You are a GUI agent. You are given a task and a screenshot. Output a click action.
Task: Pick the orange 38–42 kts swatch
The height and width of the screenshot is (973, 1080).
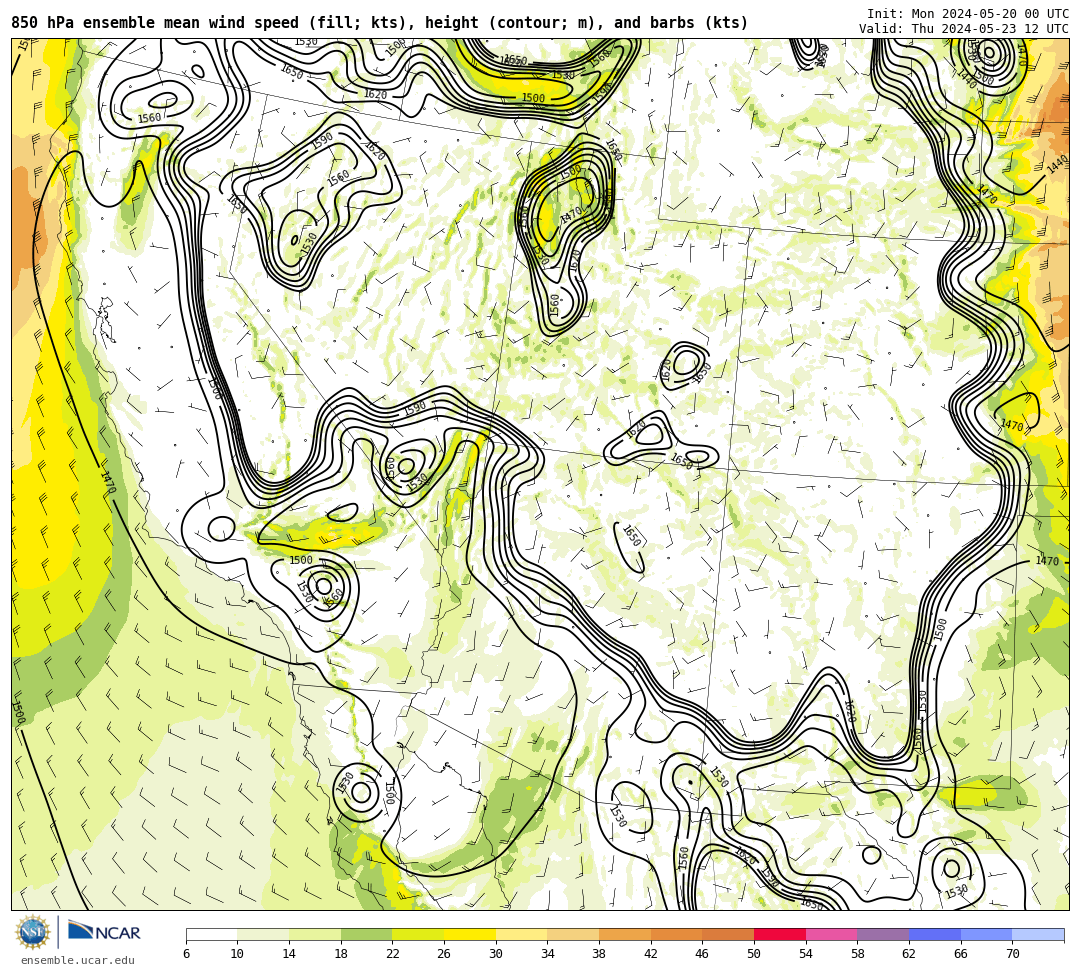point(625,934)
